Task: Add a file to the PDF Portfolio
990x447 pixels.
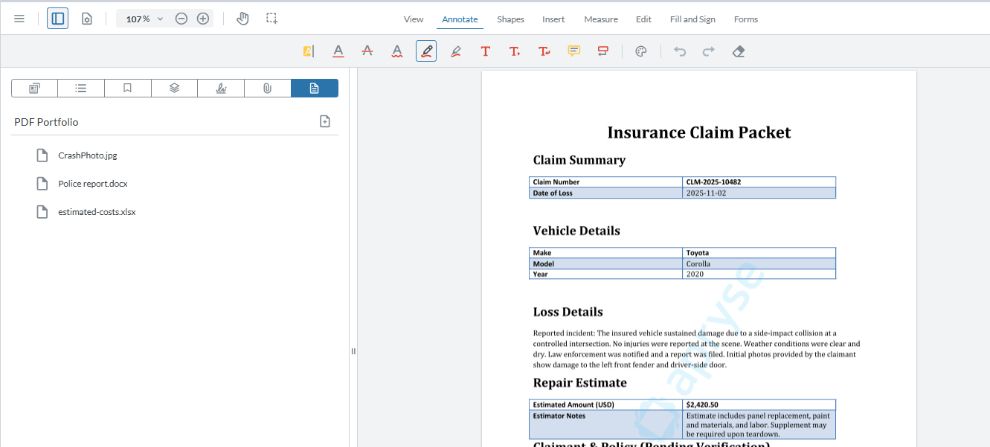Action: click(325, 121)
